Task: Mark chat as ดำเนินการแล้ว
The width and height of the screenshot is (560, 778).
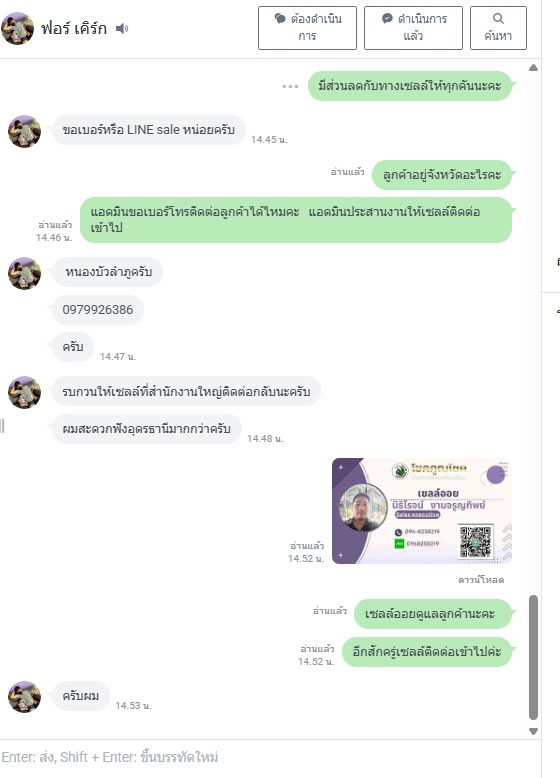Action: (413, 28)
